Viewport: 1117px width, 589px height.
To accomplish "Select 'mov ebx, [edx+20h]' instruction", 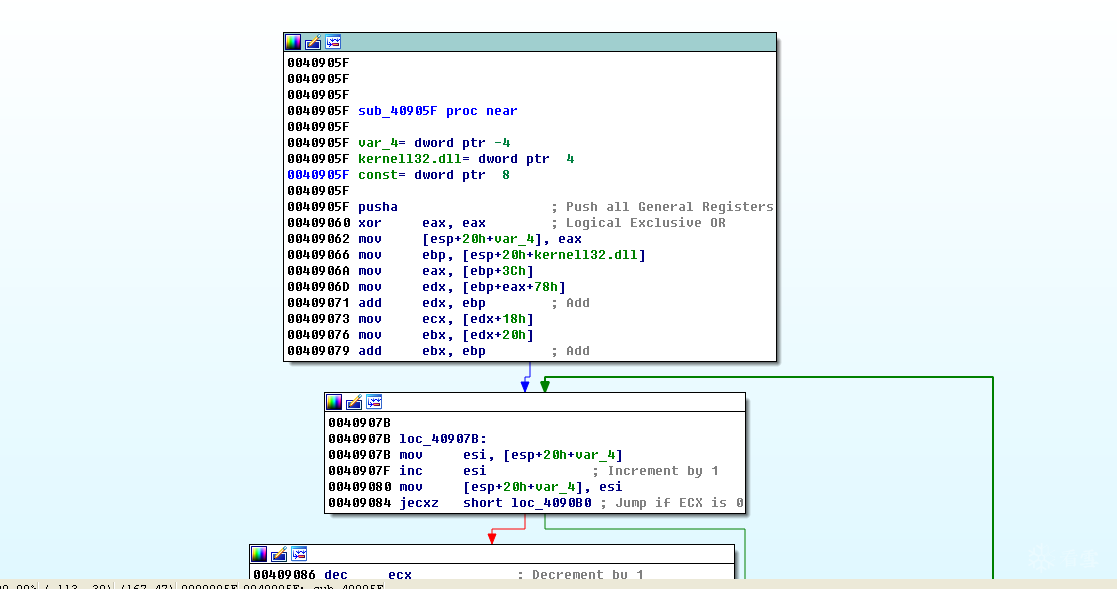I will coord(445,335).
